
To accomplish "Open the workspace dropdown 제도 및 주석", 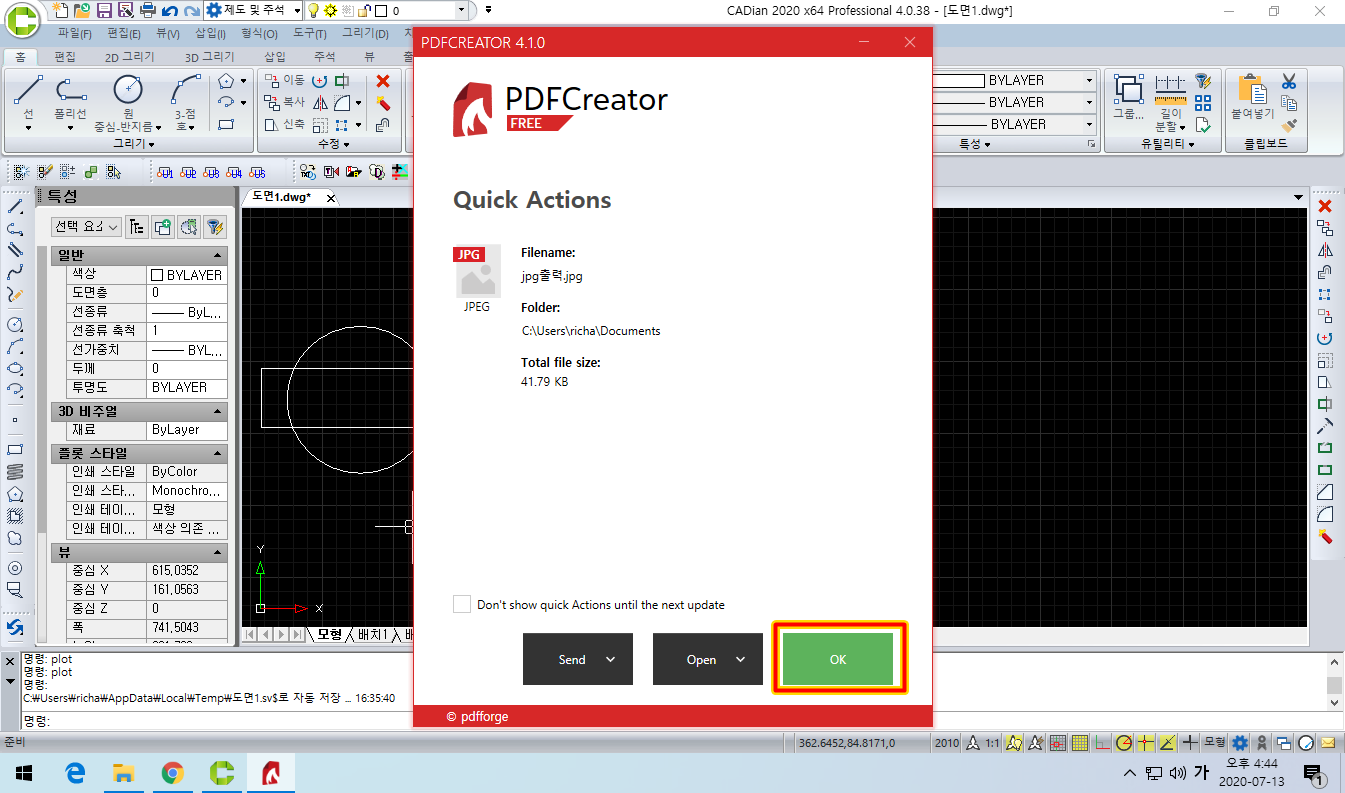I will pos(253,11).
